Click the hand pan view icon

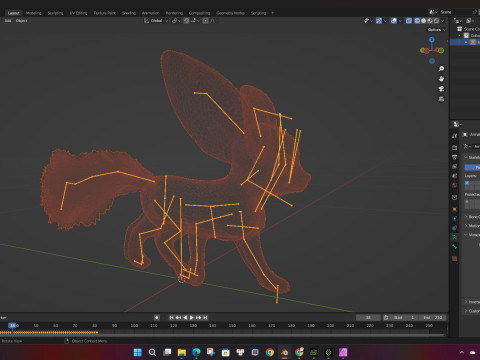(441, 79)
